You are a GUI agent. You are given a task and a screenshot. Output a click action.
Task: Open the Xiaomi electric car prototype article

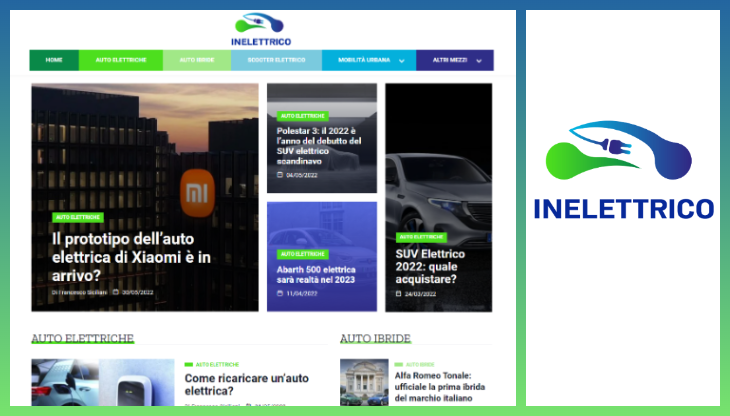131,257
